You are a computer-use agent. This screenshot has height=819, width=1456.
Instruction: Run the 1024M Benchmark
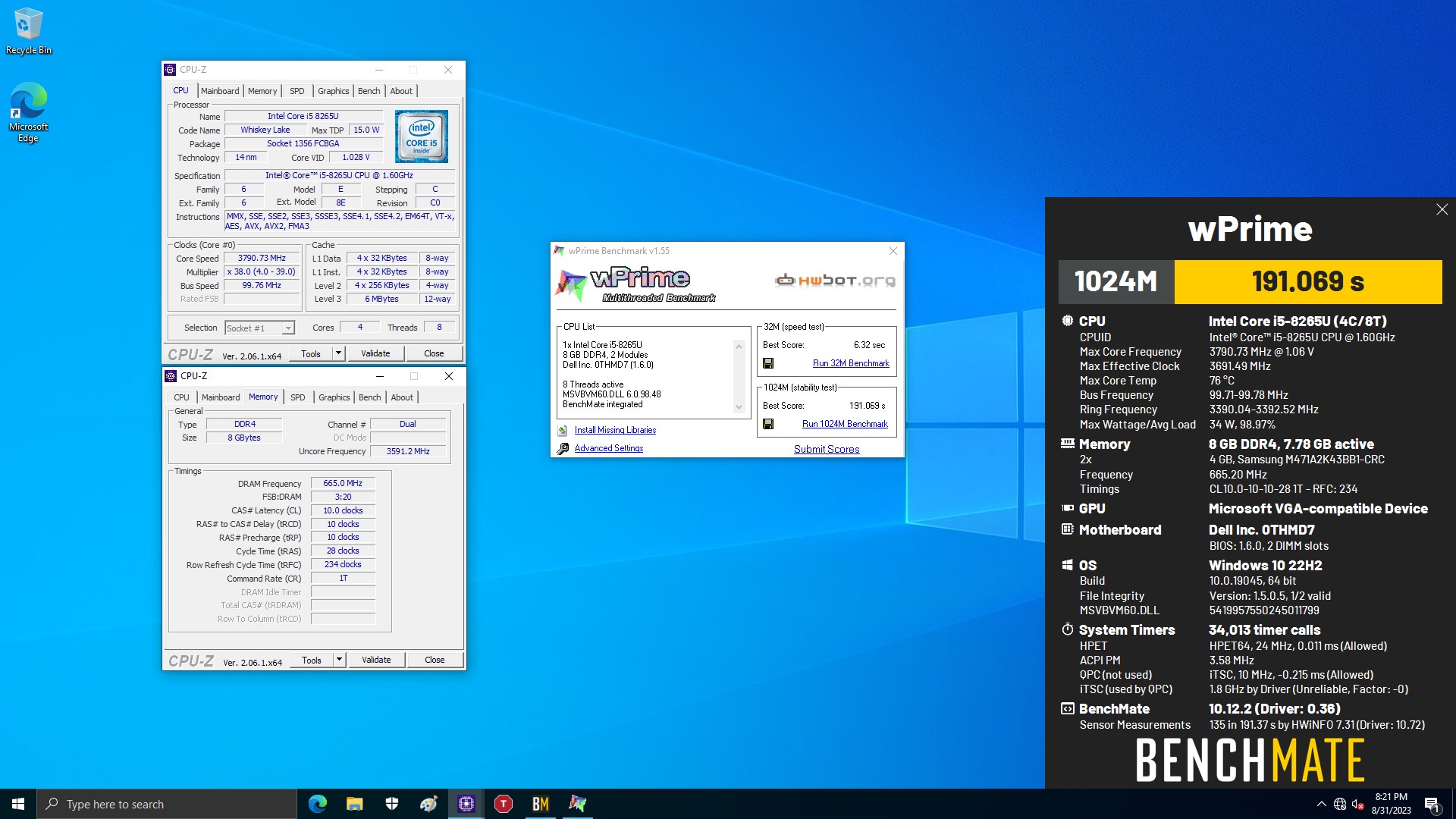(845, 424)
